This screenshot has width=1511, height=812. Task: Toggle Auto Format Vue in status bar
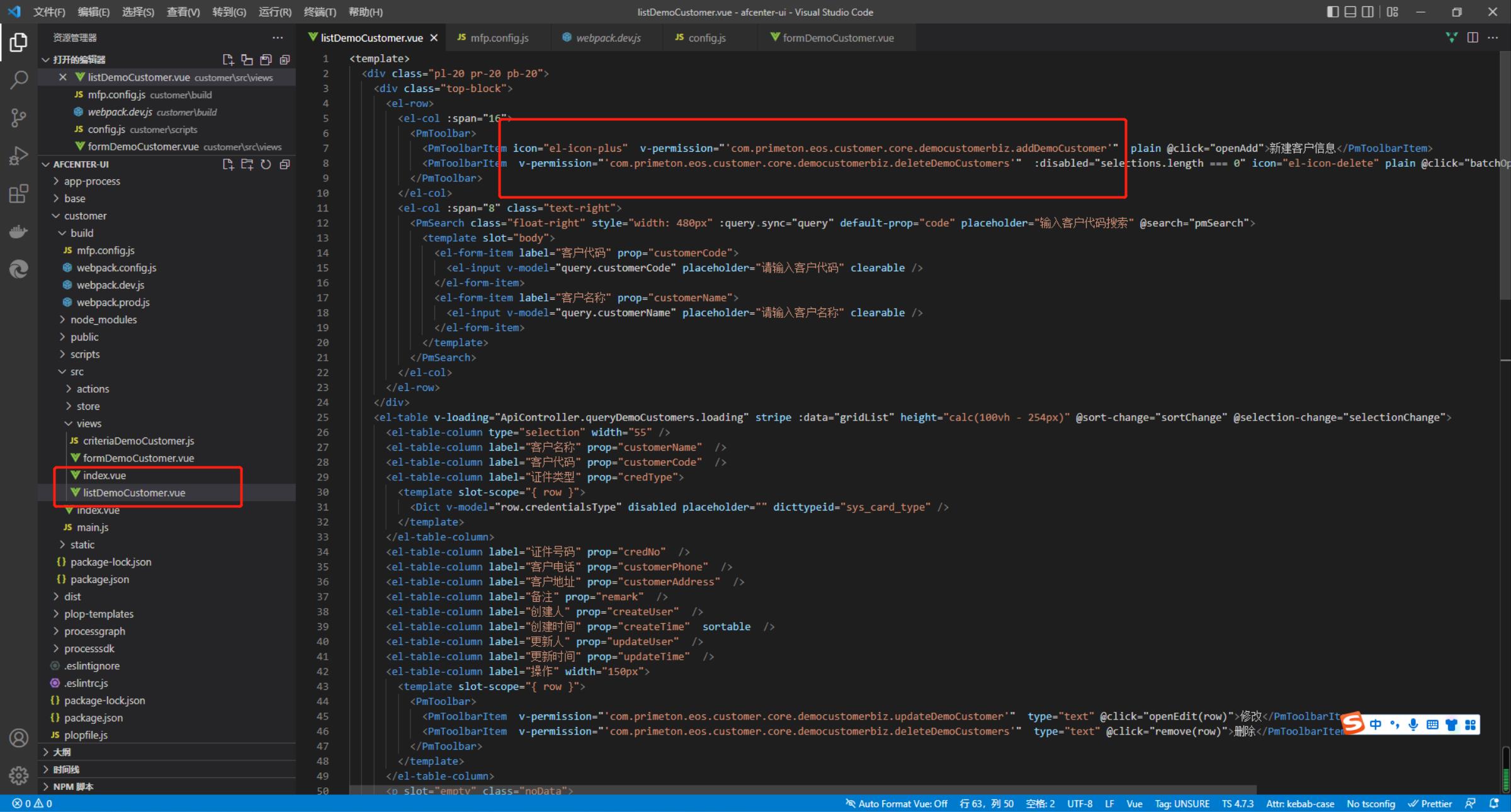pyautogui.click(x=897, y=804)
